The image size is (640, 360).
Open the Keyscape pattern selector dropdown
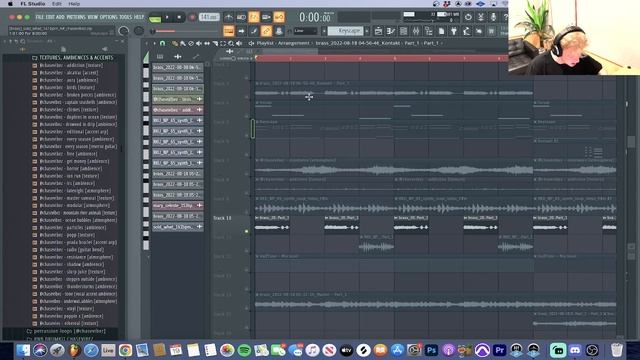(x=345, y=31)
